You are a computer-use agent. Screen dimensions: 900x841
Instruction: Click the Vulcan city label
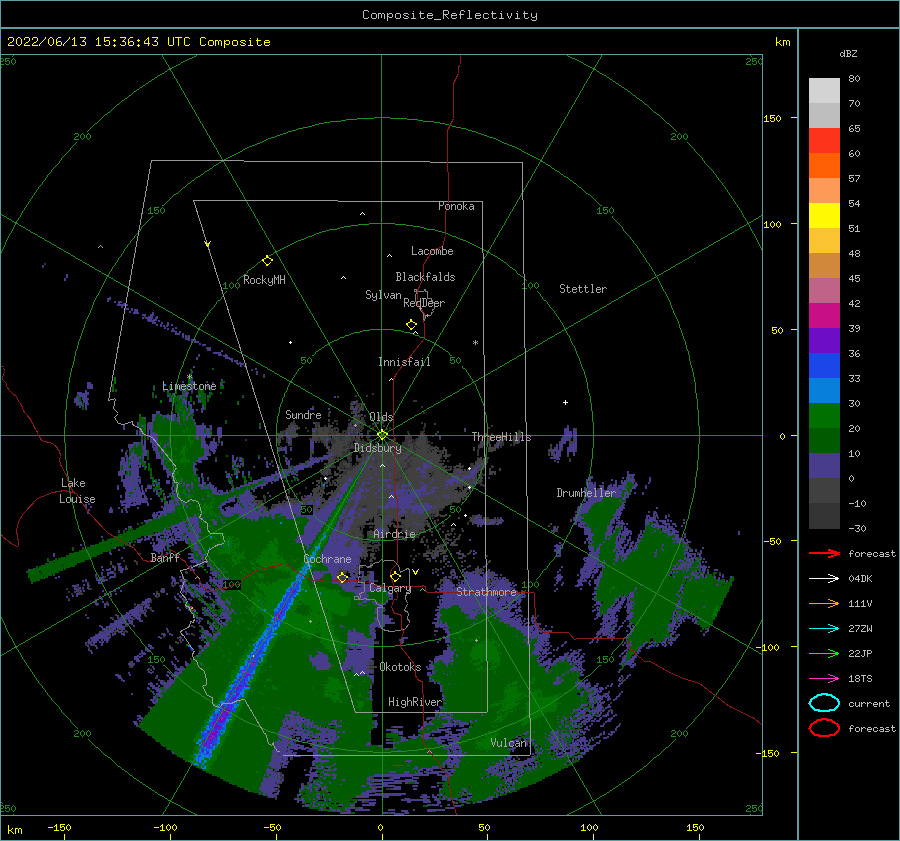pos(509,743)
